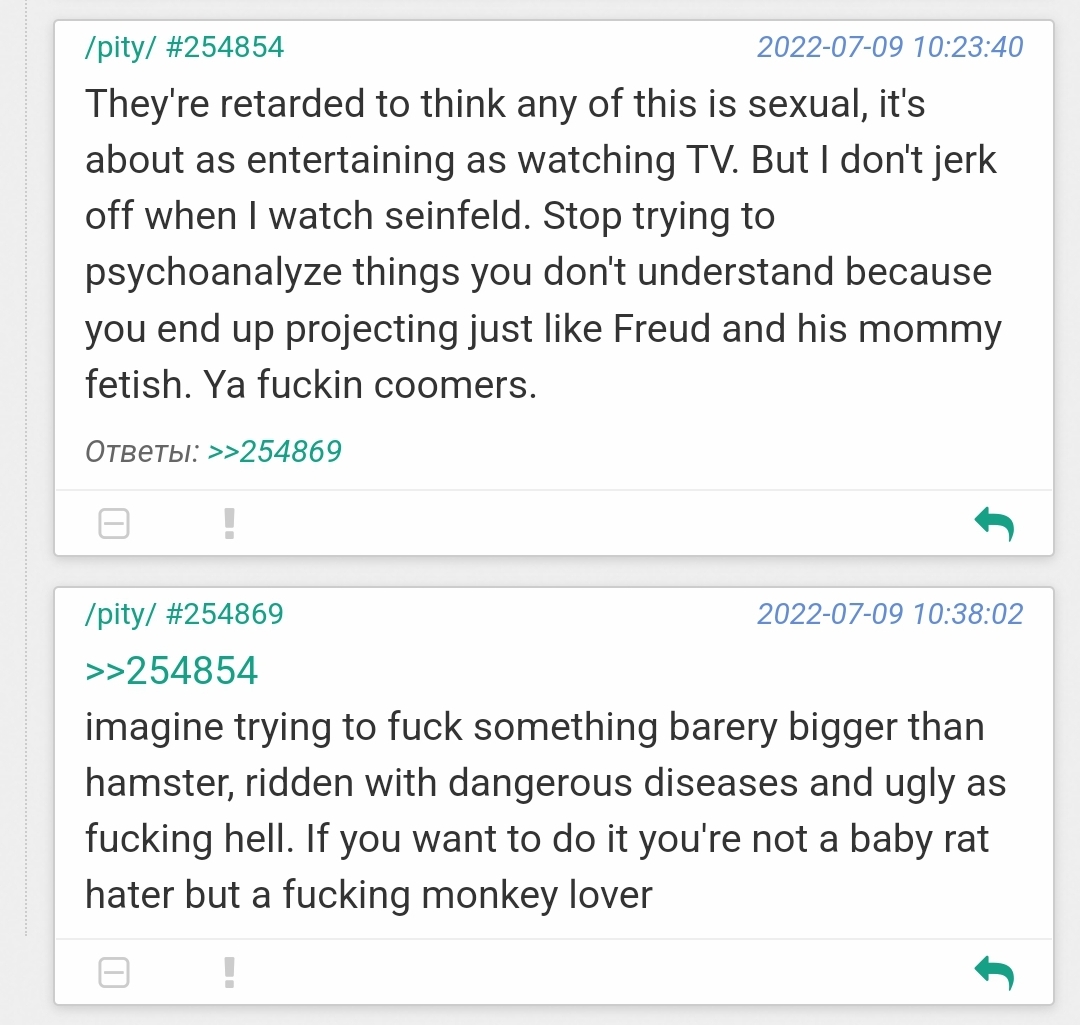Click the reply arrow on post #254869
1080x1025 pixels.
[994, 971]
